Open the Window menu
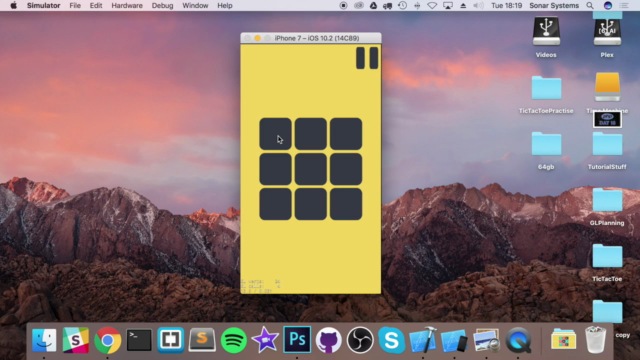Image resolution: width=640 pixels, height=360 pixels. click(x=195, y=6)
